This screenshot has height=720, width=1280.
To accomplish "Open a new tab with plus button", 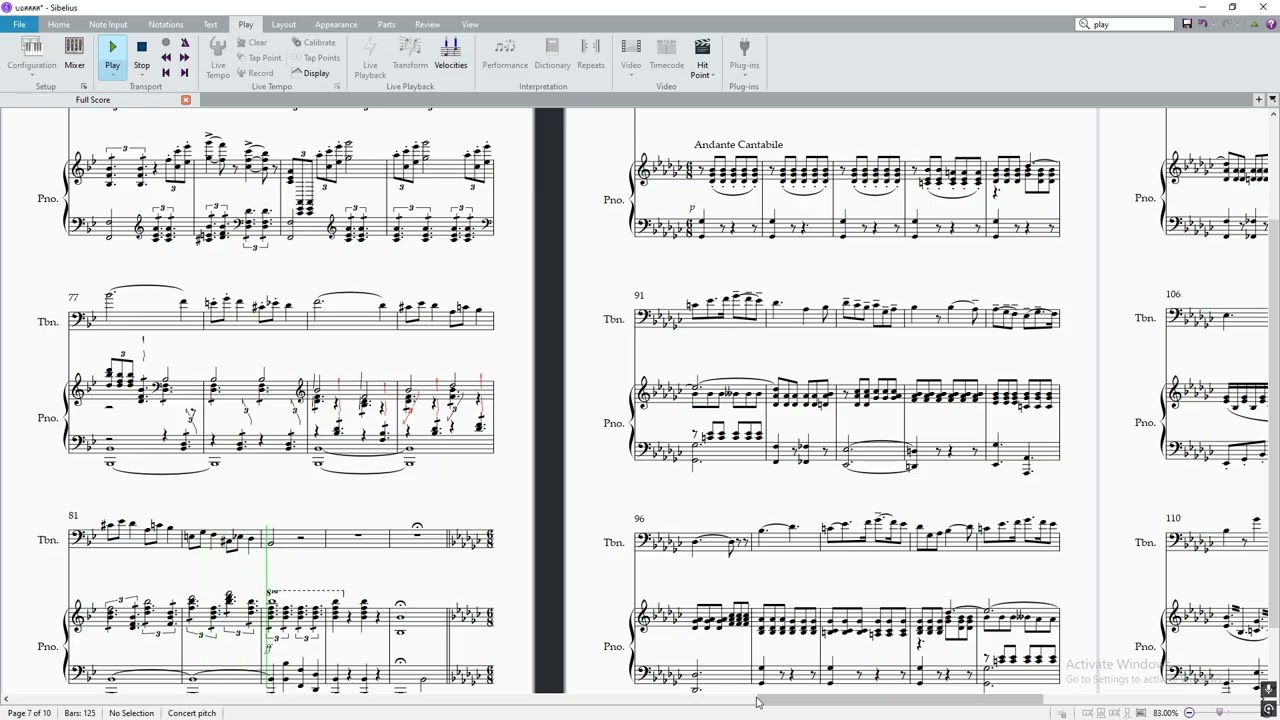I will coord(1259,99).
